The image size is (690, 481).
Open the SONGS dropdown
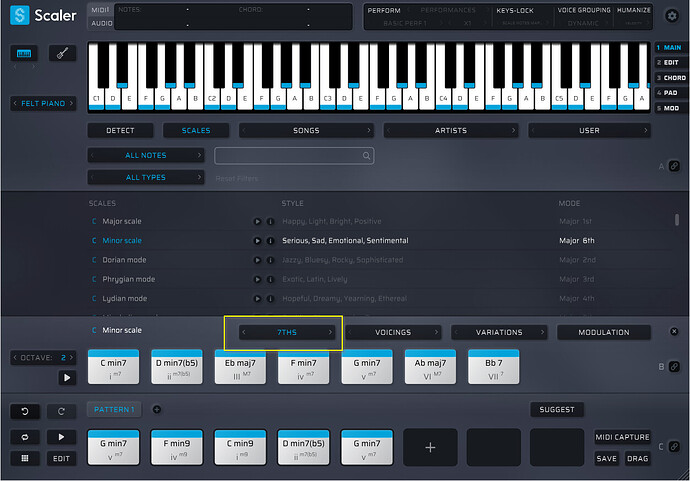(x=306, y=131)
